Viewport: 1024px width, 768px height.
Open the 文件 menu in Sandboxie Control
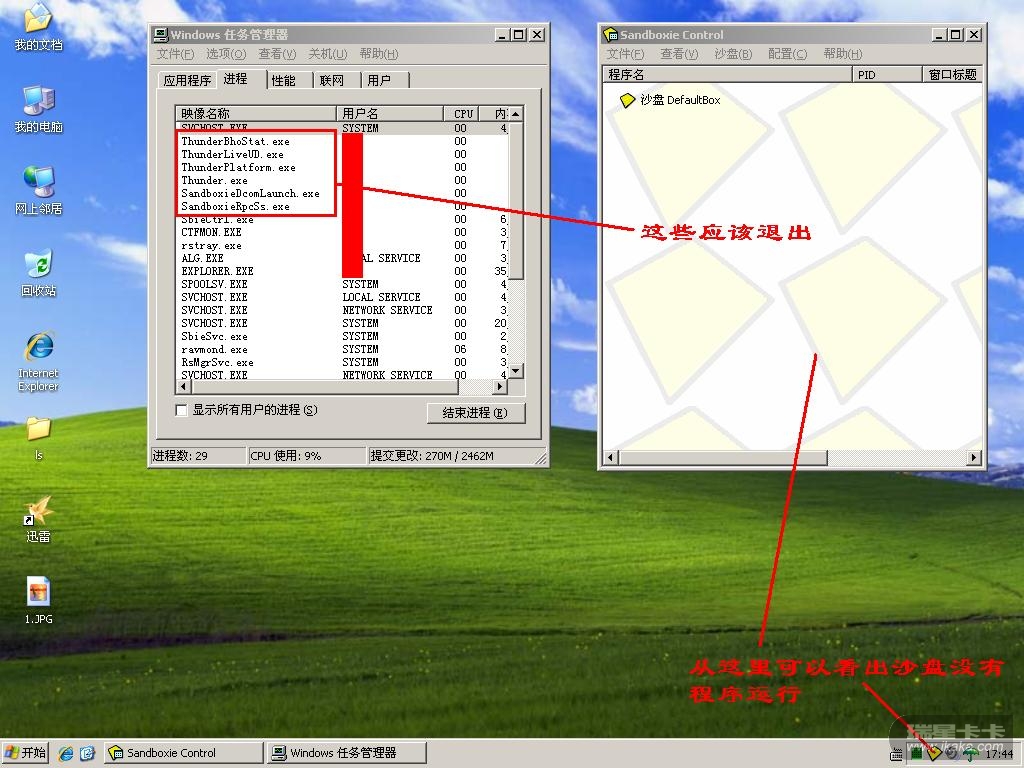point(625,54)
